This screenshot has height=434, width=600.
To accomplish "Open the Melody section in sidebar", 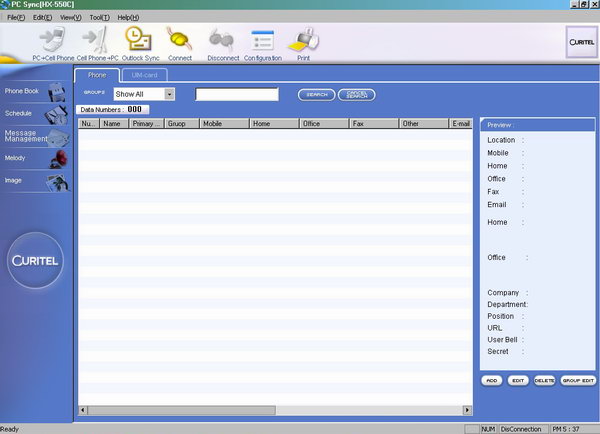I will point(35,158).
